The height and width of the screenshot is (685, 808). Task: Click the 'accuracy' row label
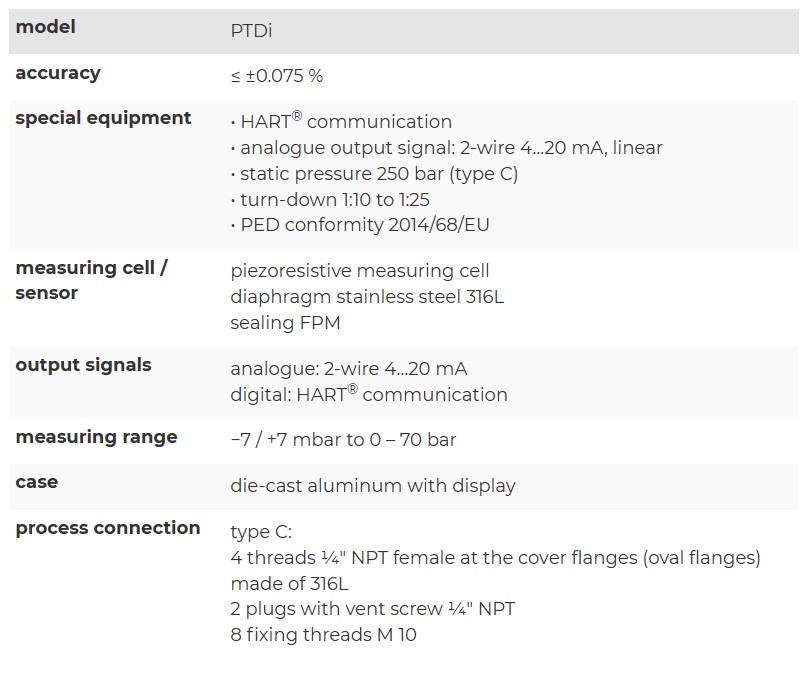pos(58,73)
